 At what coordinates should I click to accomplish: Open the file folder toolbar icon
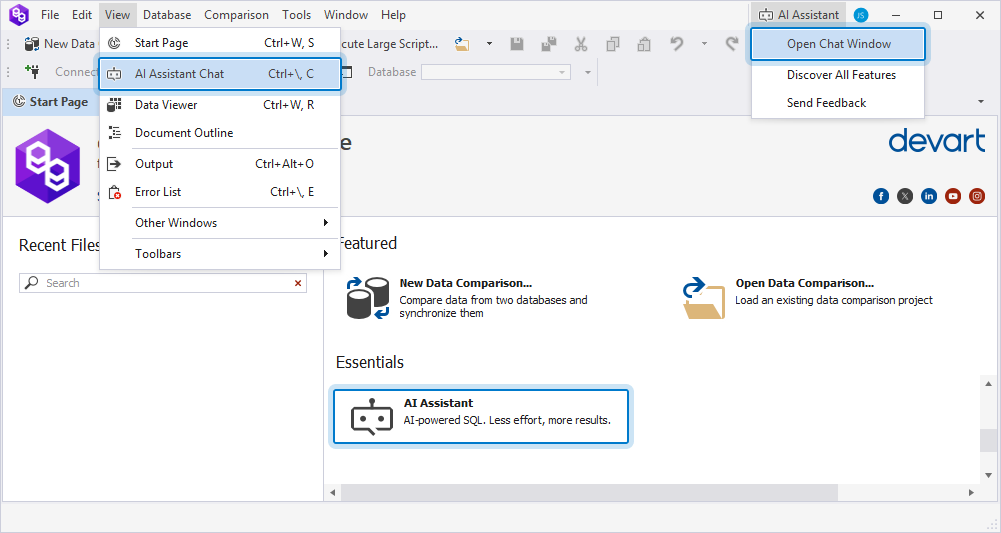(462, 44)
